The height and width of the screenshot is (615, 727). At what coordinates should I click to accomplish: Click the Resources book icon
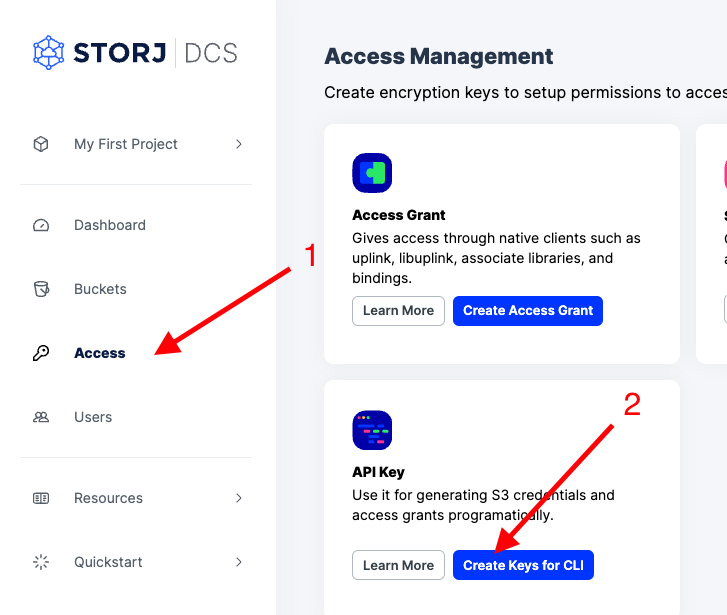tap(41, 498)
